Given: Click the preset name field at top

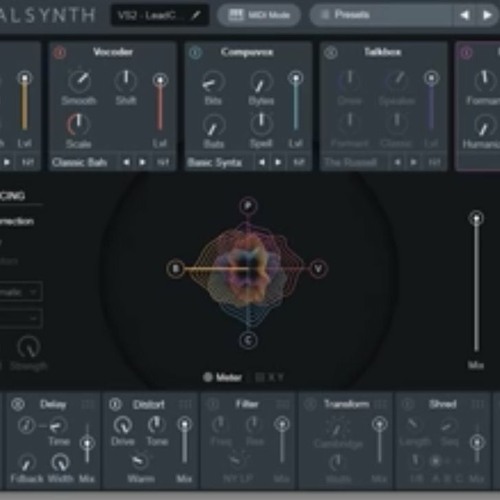Looking at the screenshot, I should [x=159, y=15].
